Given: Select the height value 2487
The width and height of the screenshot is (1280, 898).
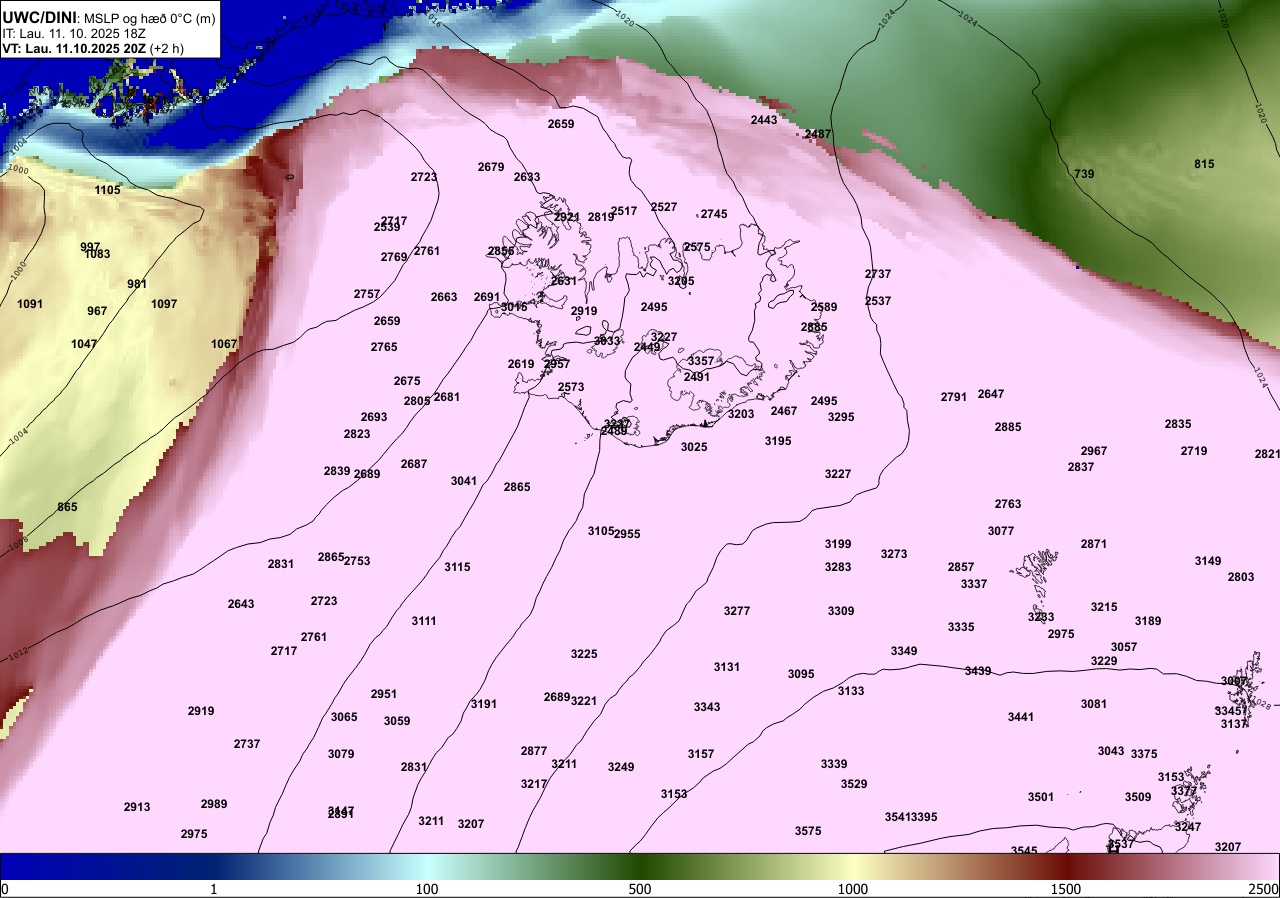Looking at the screenshot, I should click(x=818, y=134).
